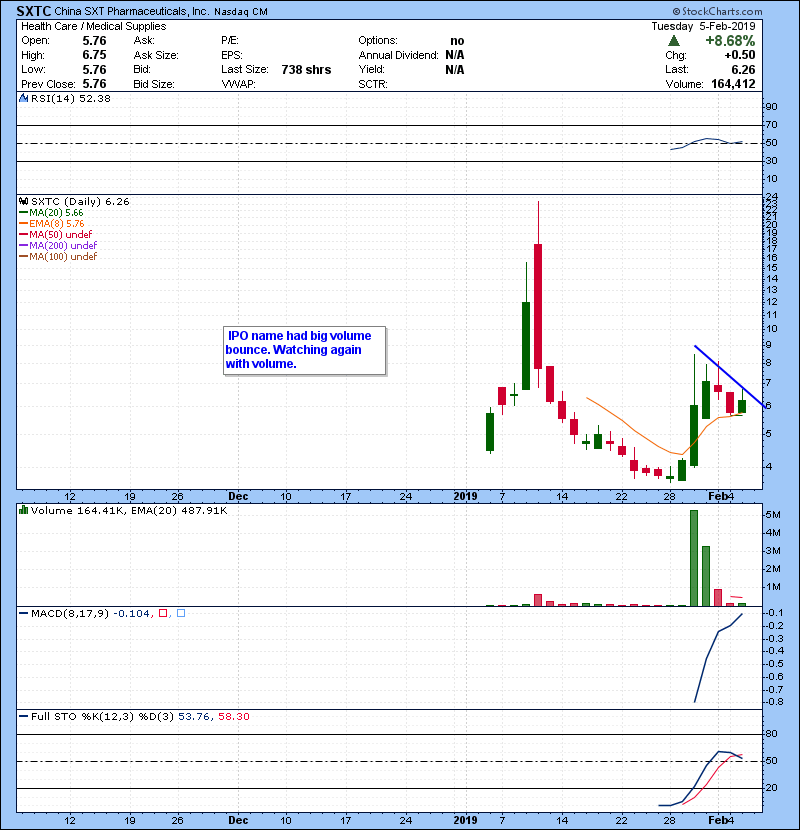Viewport: 800px width, 830px height.
Task: Click the 2019 label on price chart axis
Action: tap(465, 497)
